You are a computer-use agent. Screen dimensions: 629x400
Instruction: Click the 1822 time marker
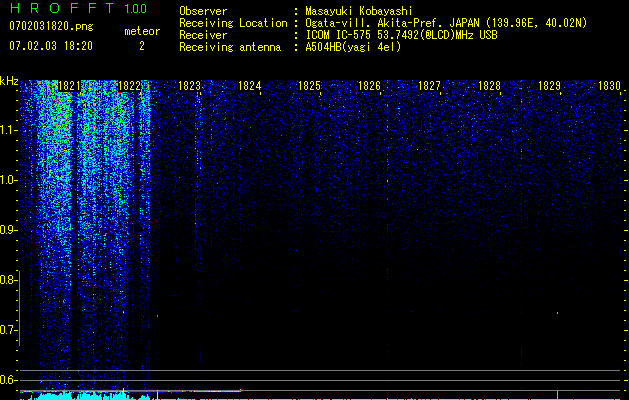click(130, 86)
